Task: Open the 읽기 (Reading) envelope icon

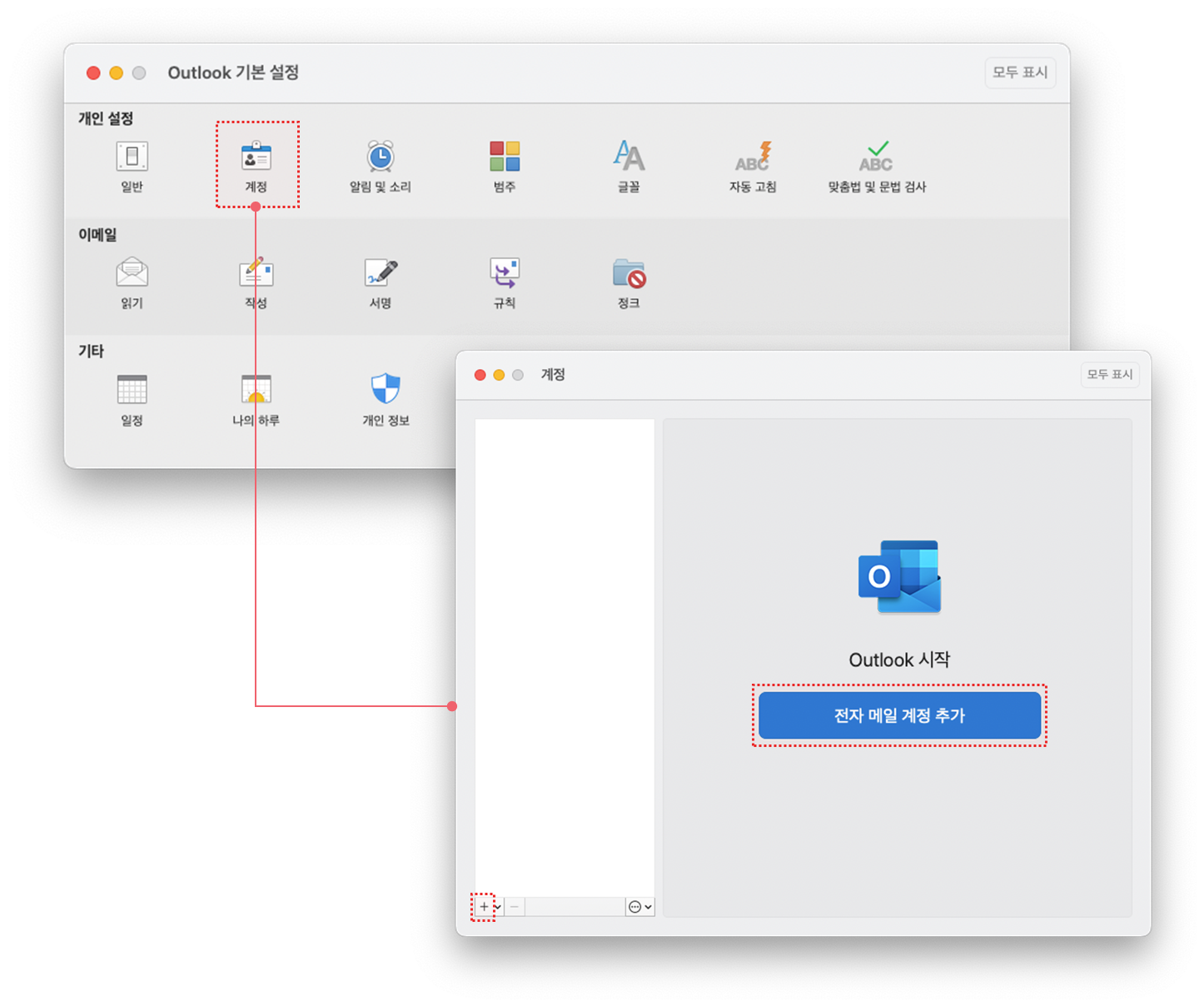Action: click(x=132, y=273)
